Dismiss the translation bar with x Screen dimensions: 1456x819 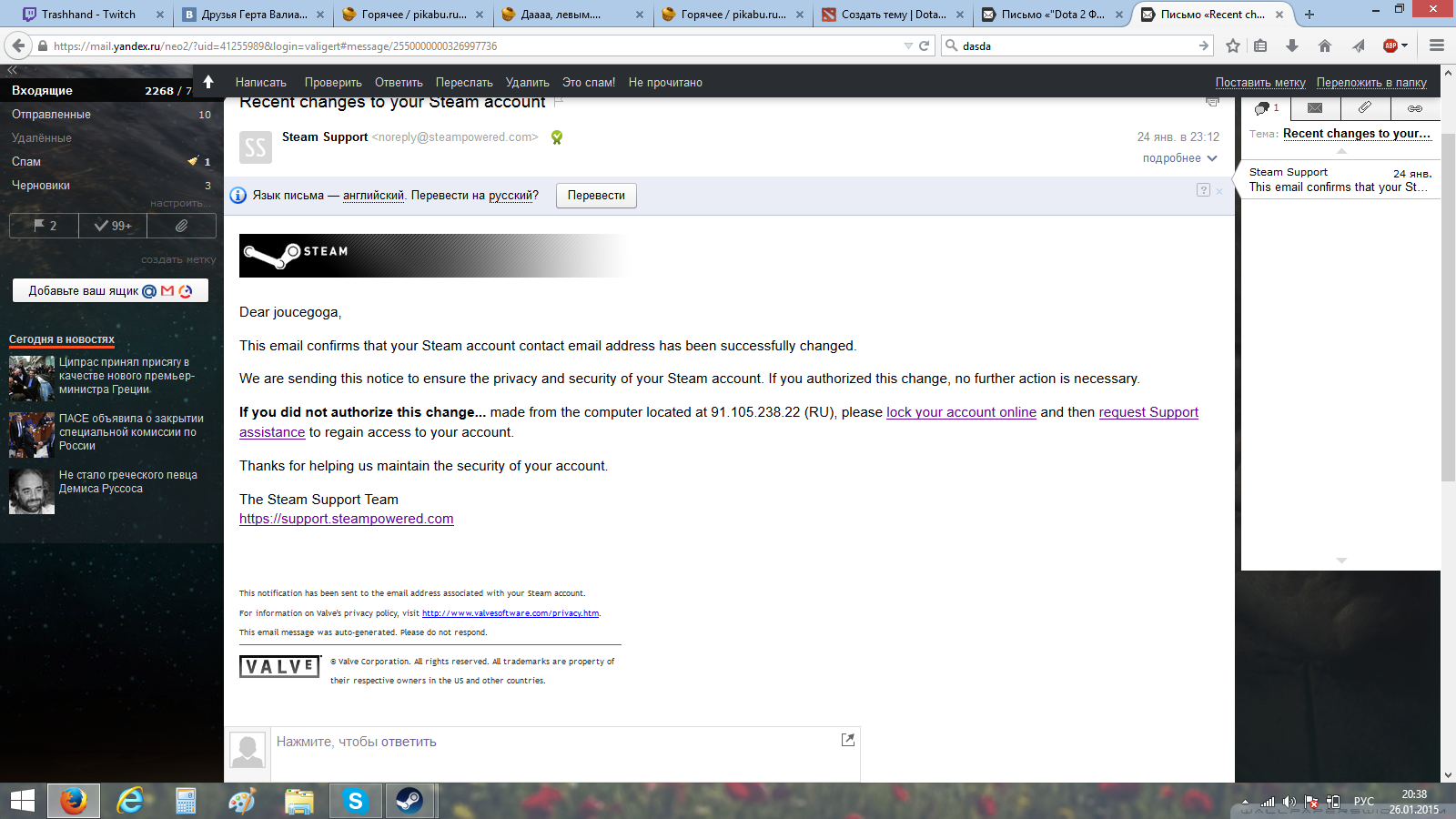tap(1219, 191)
